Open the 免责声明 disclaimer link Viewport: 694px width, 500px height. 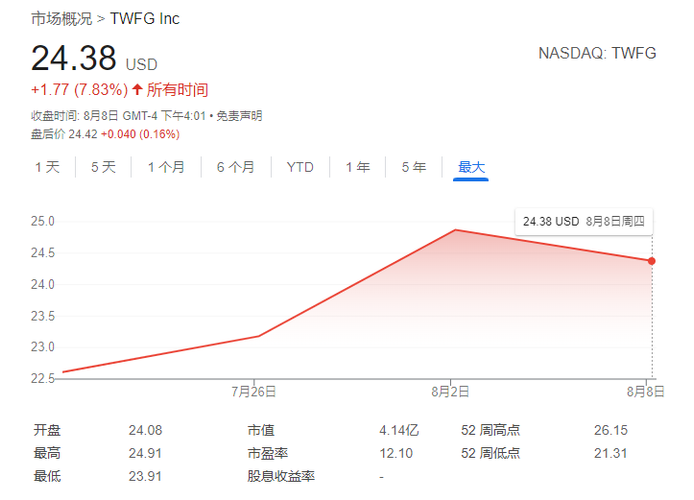(239, 116)
